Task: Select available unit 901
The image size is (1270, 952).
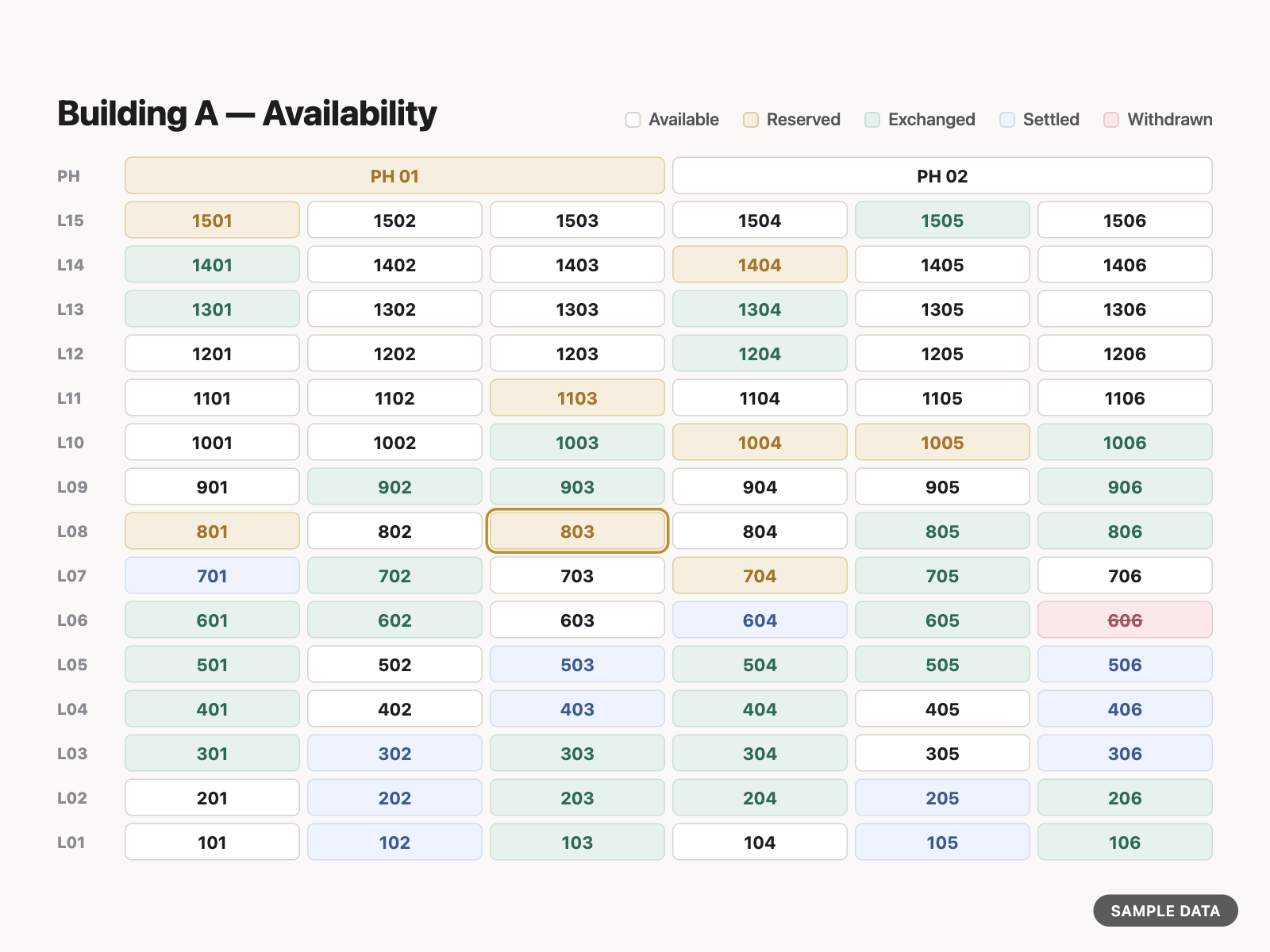Action: point(212,486)
